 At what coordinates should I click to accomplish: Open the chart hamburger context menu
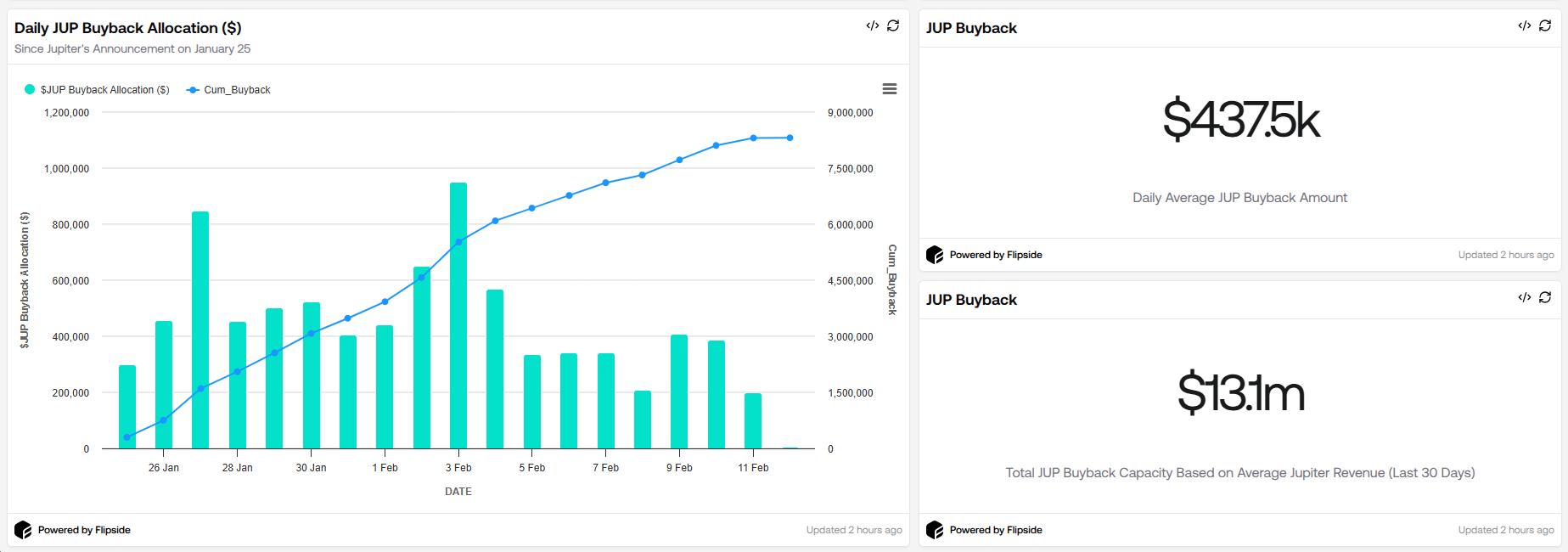coord(889,89)
